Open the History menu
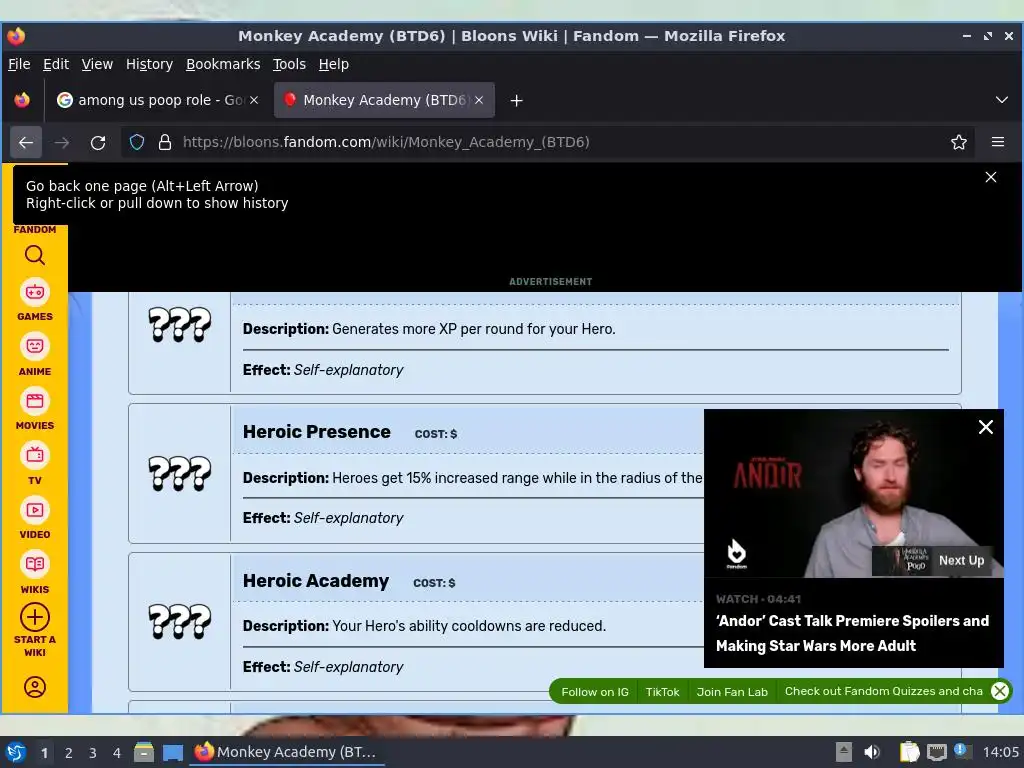The image size is (1024, 768). point(149,64)
